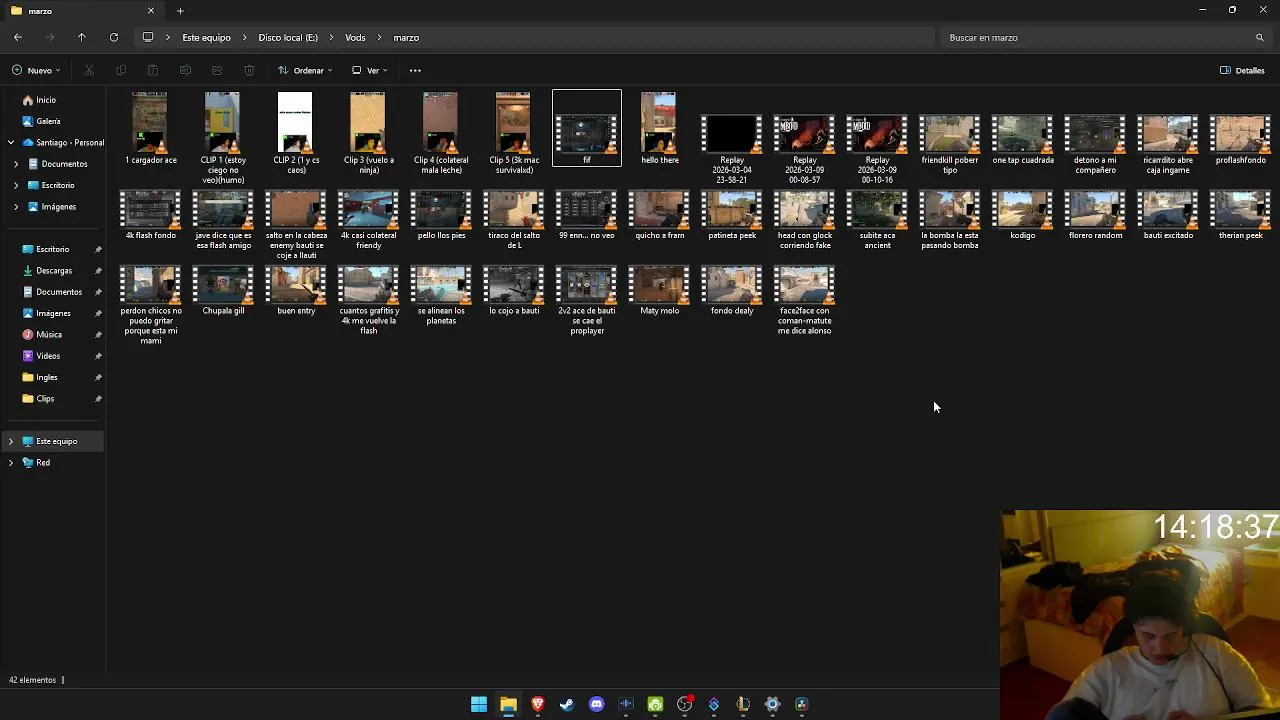This screenshot has width=1280, height=720.
Task: Select the 'fif' video file
Action: click(x=587, y=128)
